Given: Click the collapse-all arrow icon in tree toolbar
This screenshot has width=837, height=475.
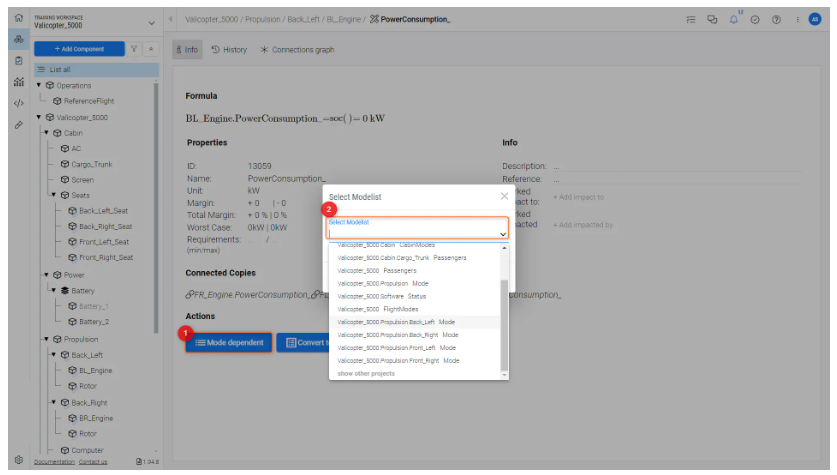Looking at the screenshot, I should point(151,49).
